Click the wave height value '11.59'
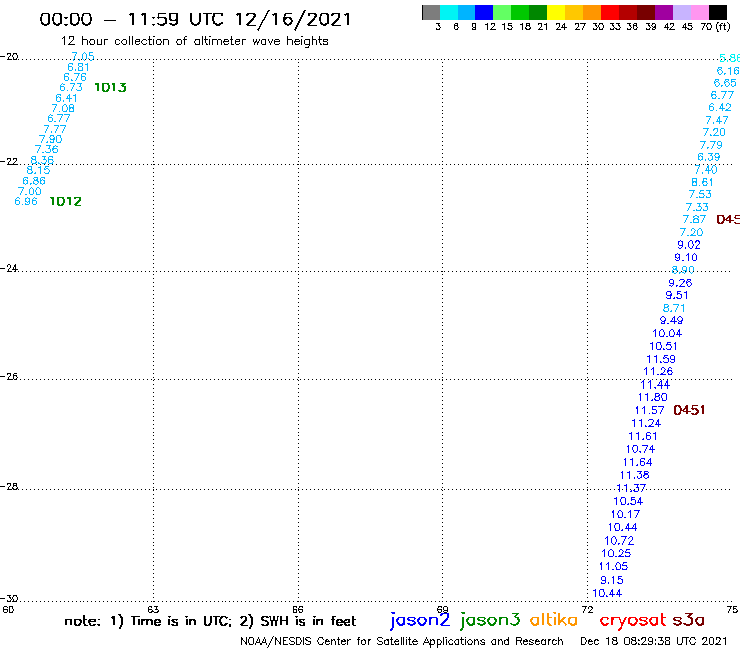The width and height of the screenshot is (740, 650). click(x=661, y=359)
